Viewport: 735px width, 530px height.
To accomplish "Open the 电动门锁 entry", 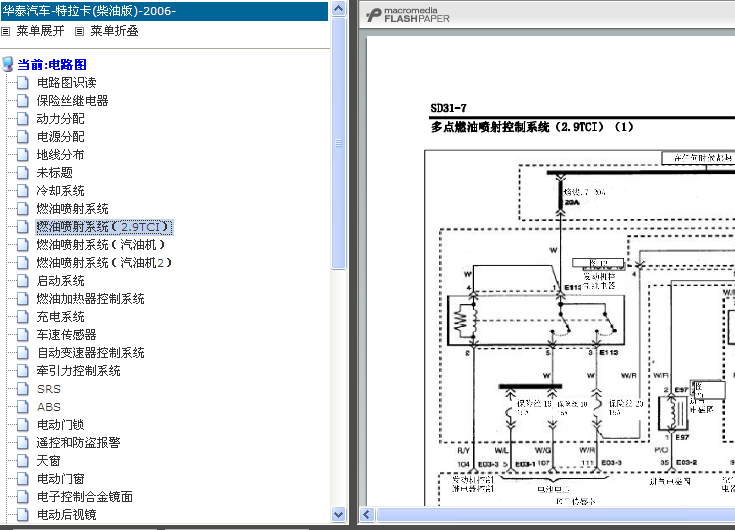I will pyautogui.click(x=60, y=425).
